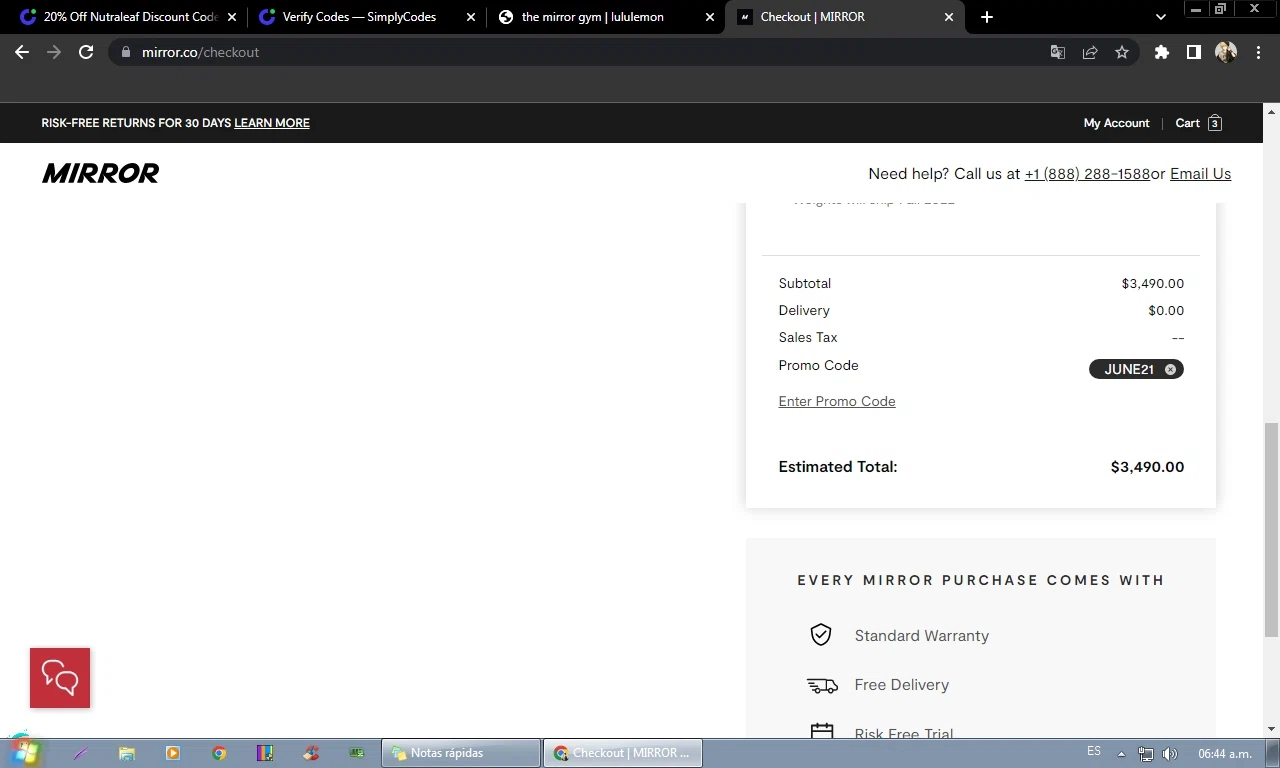The image size is (1280, 768).
Task: Click the page vertical scrollbar
Action: [1271, 530]
